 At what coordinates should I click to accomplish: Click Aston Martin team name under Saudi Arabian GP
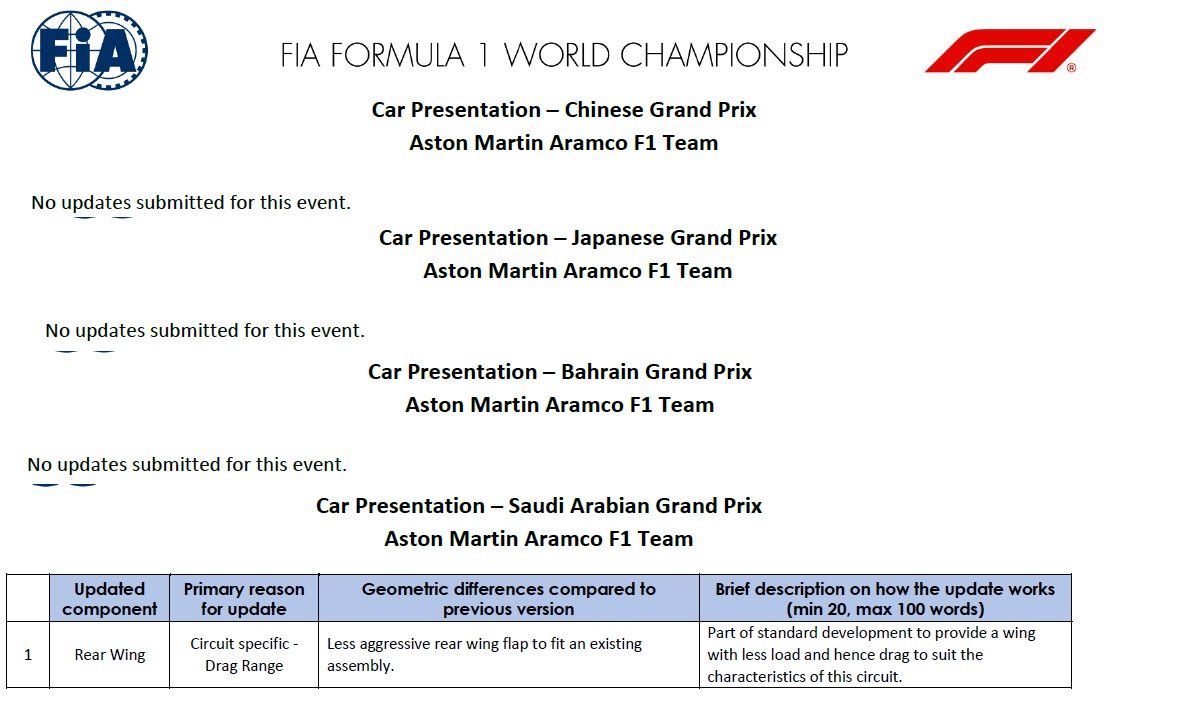click(x=539, y=539)
